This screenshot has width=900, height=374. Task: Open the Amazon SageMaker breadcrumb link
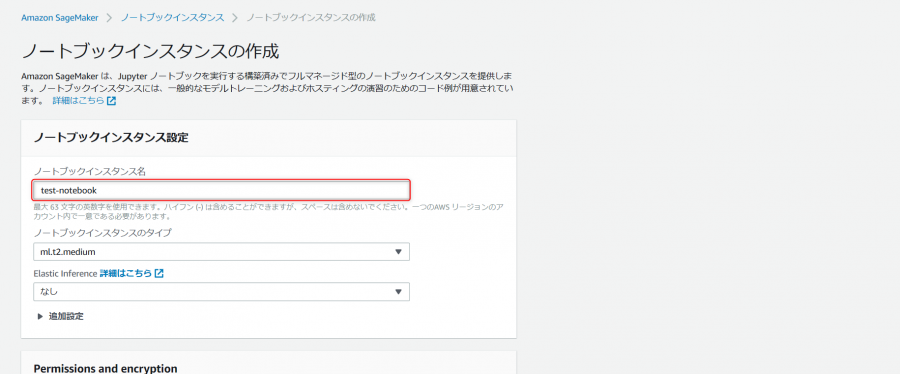[60, 18]
